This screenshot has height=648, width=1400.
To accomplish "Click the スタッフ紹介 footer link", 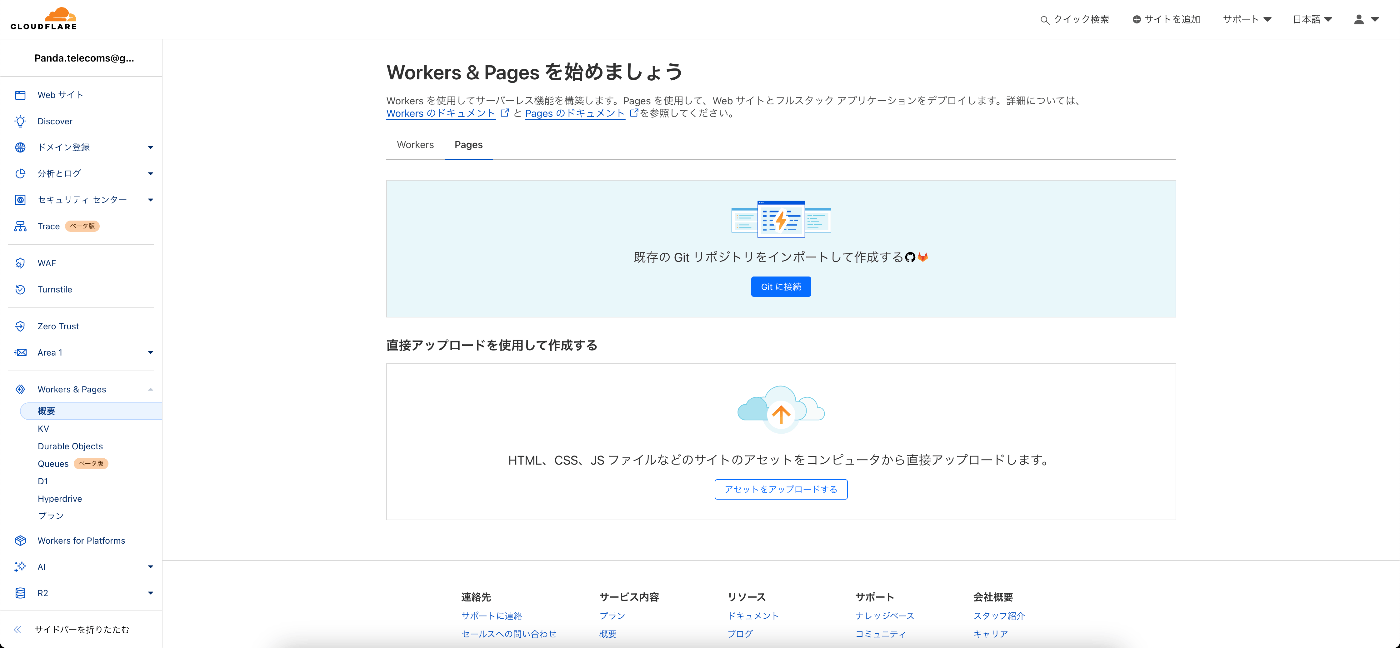I will coord(999,616).
